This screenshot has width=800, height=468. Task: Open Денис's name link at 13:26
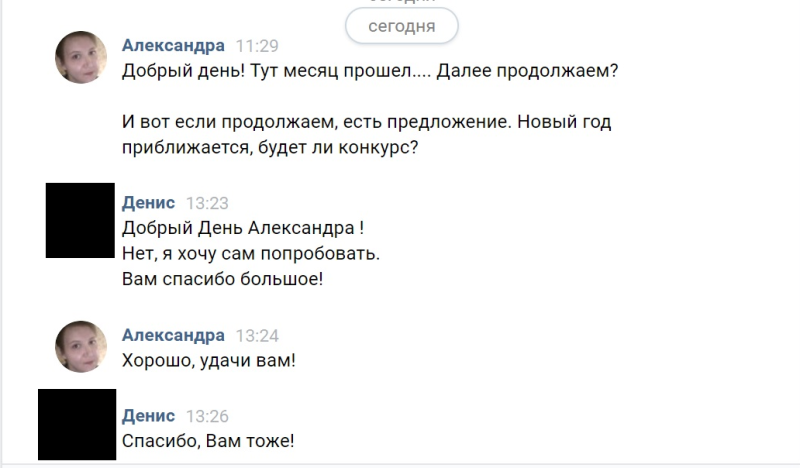click(148, 416)
